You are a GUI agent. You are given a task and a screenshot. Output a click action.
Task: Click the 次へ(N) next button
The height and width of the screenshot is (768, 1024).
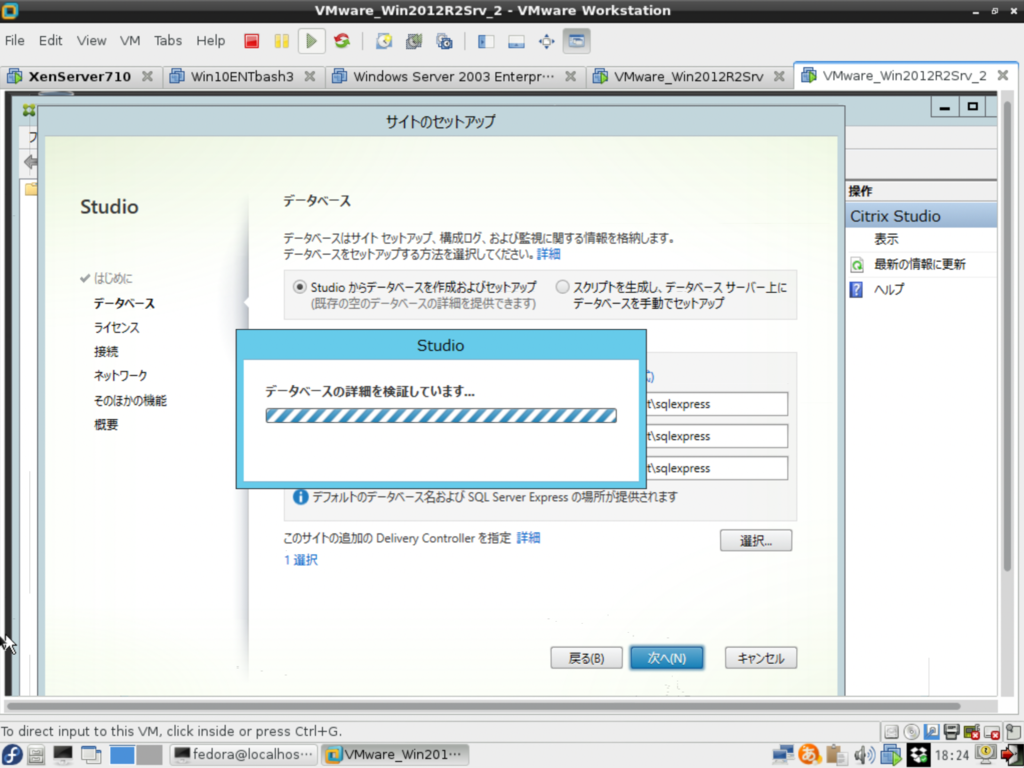667,658
